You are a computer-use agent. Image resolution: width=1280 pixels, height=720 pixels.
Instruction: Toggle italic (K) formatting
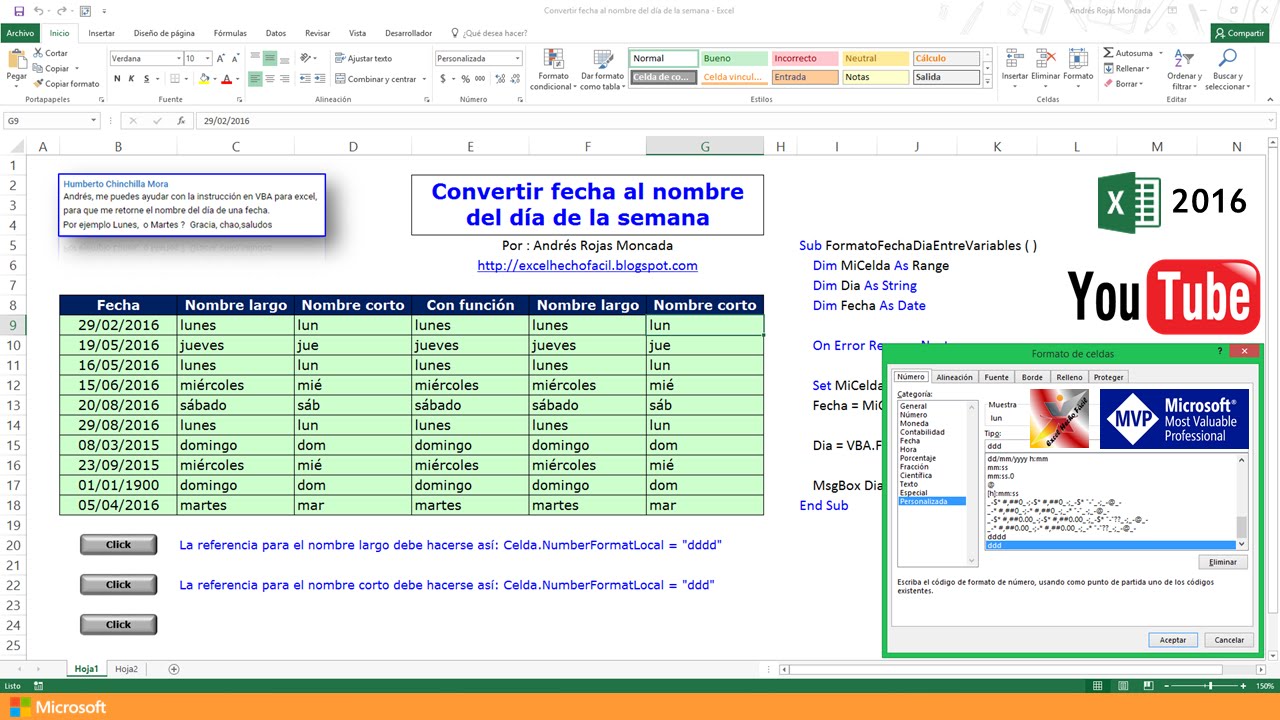tap(131, 79)
